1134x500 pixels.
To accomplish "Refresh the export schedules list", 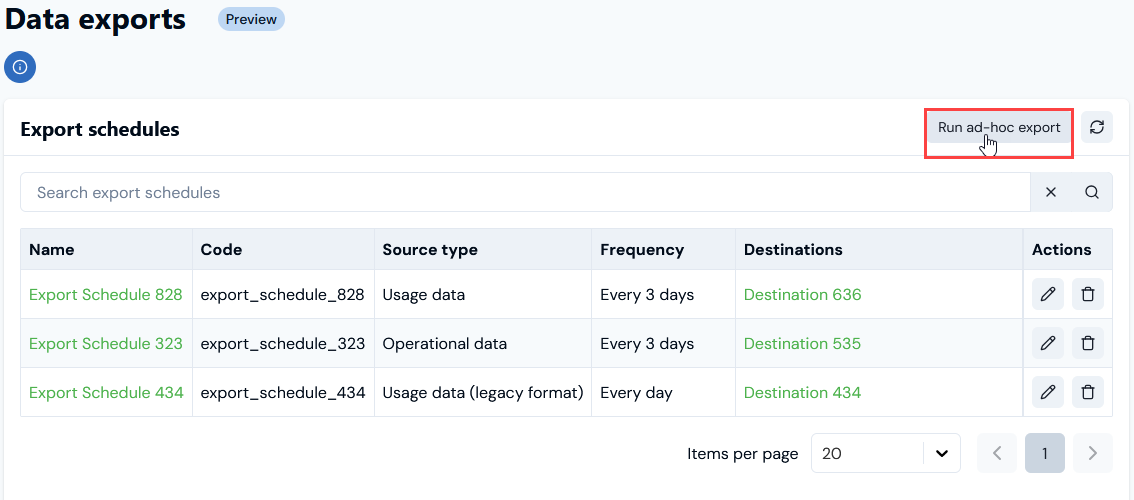I will coord(1097,127).
